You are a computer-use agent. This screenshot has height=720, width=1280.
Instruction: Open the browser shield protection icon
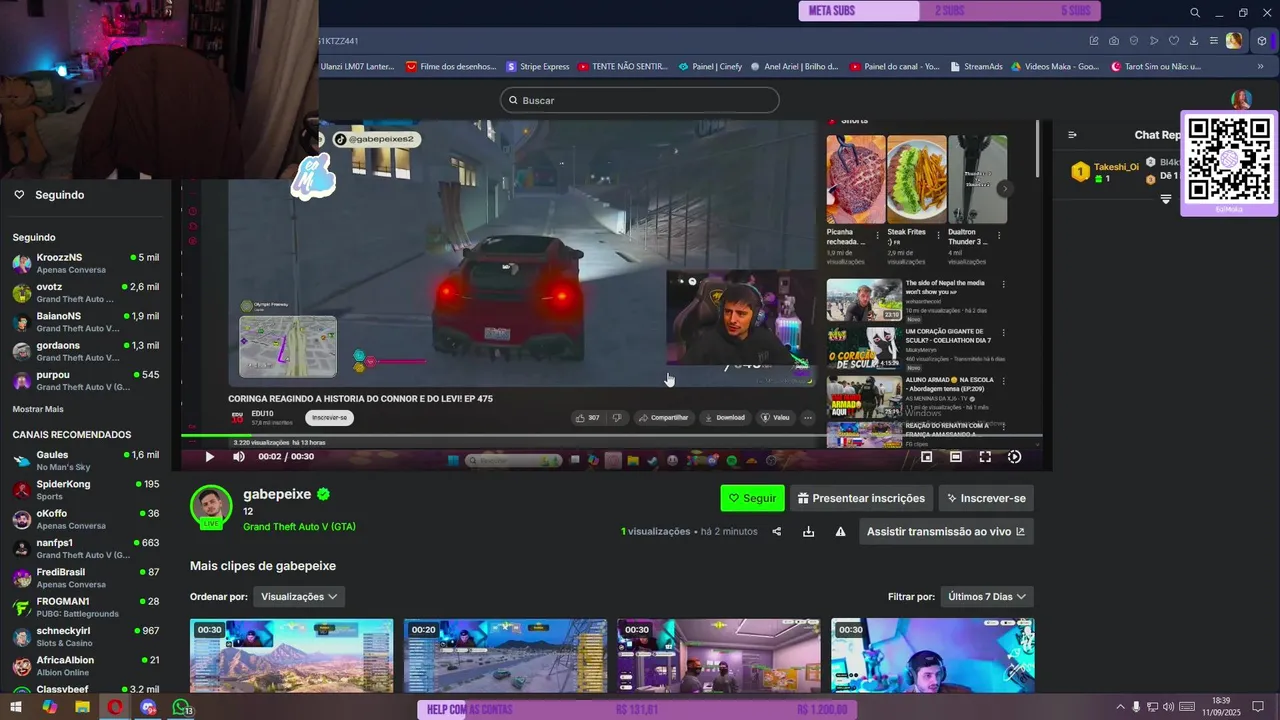1134,41
